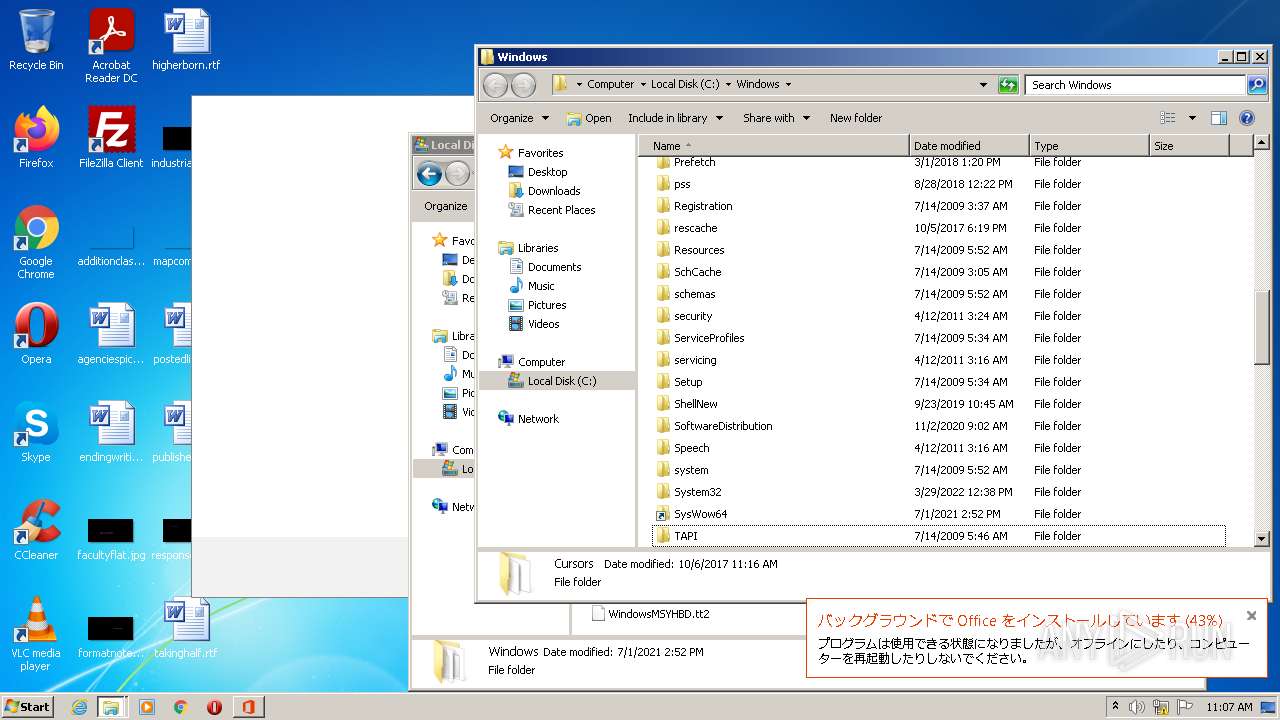Open explorer Help question mark icon
Image resolution: width=1280 pixels, height=720 pixels.
tap(1247, 118)
